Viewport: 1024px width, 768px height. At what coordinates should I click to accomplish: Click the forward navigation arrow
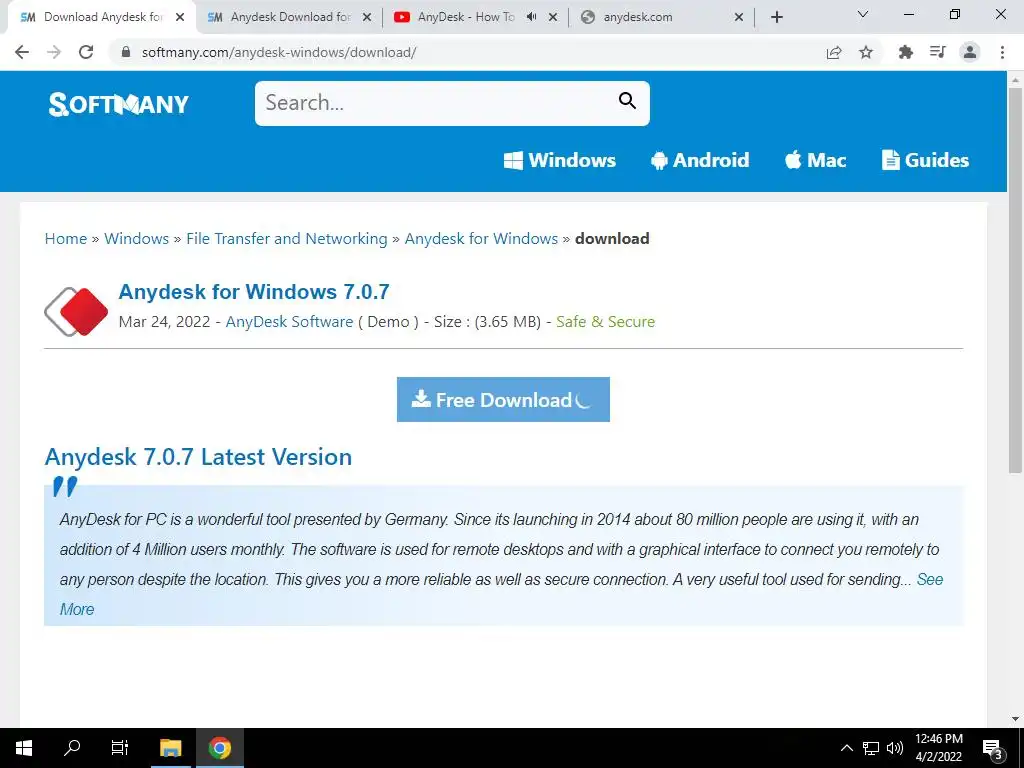point(54,52)
